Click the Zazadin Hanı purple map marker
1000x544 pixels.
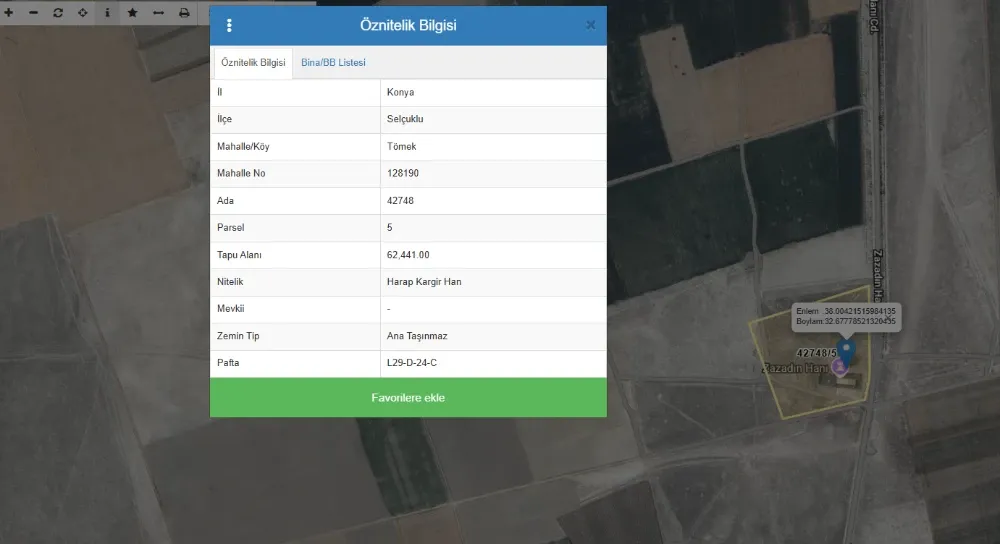click(840, 367)
